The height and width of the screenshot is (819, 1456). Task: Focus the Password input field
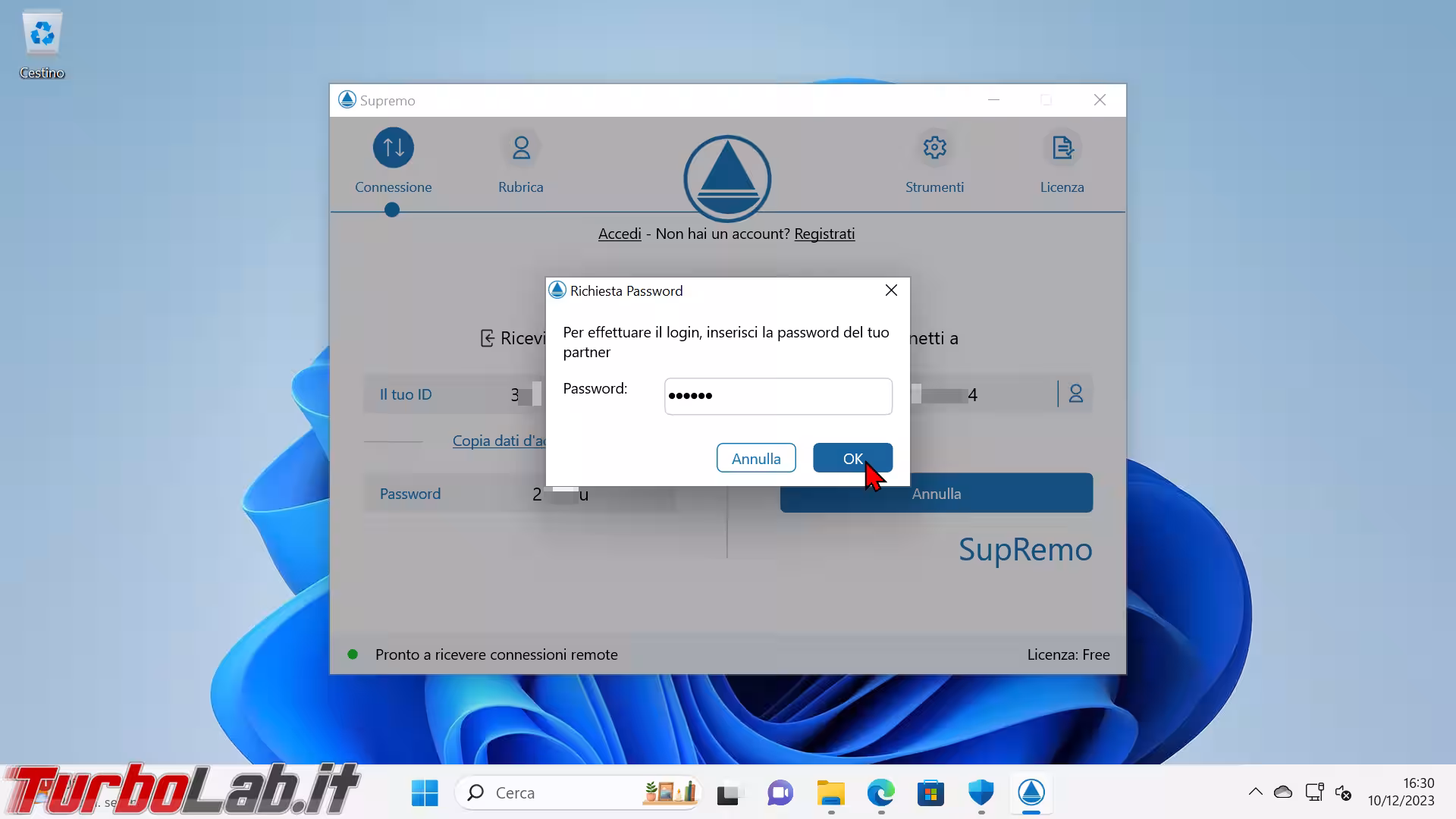777,396
